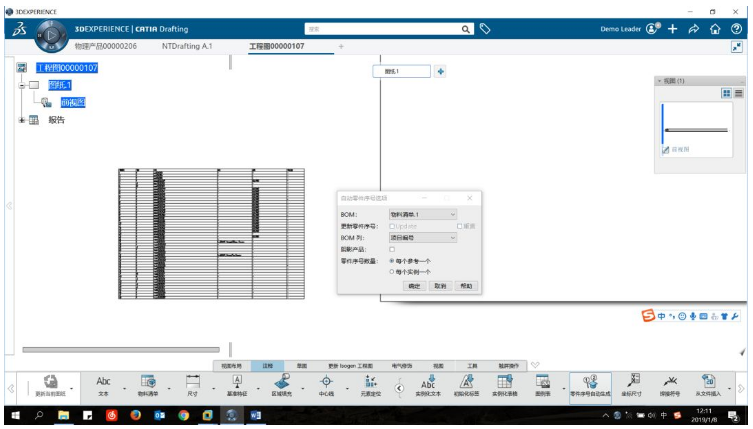This screenshot has width=753, height=429.
Task: Tick the Update checkbox in dialog
Action: pos(392,226)
